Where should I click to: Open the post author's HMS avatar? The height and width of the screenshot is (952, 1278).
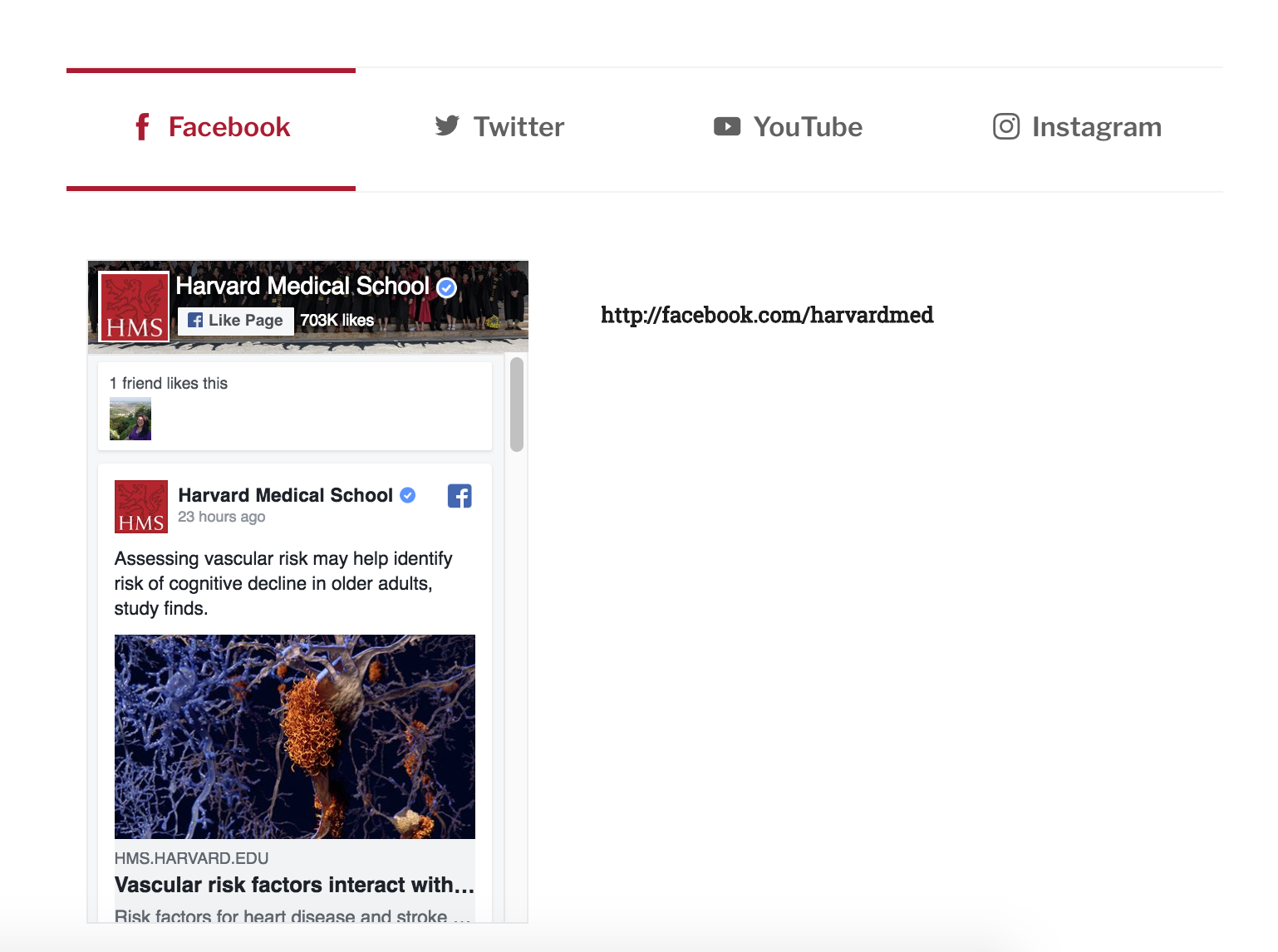click(141, 507)
